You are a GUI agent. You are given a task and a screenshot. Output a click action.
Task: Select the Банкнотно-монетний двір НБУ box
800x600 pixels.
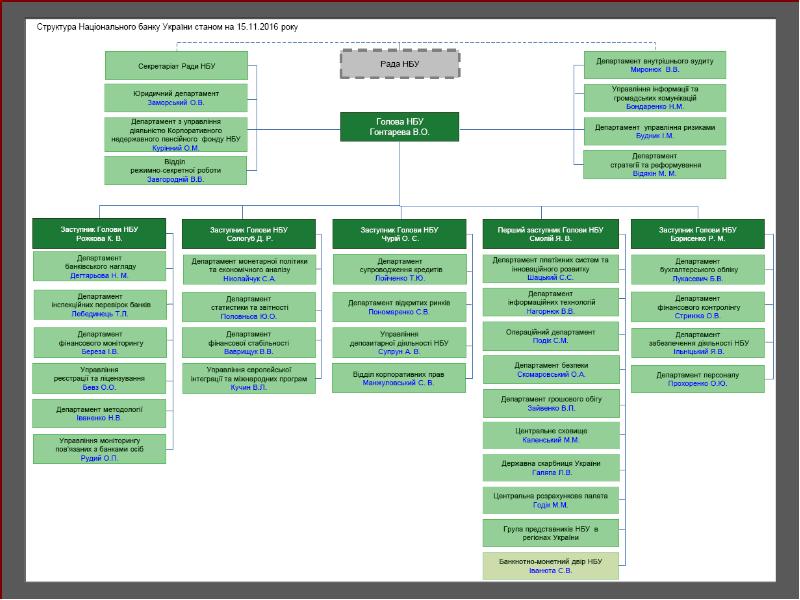pos(549,566)
